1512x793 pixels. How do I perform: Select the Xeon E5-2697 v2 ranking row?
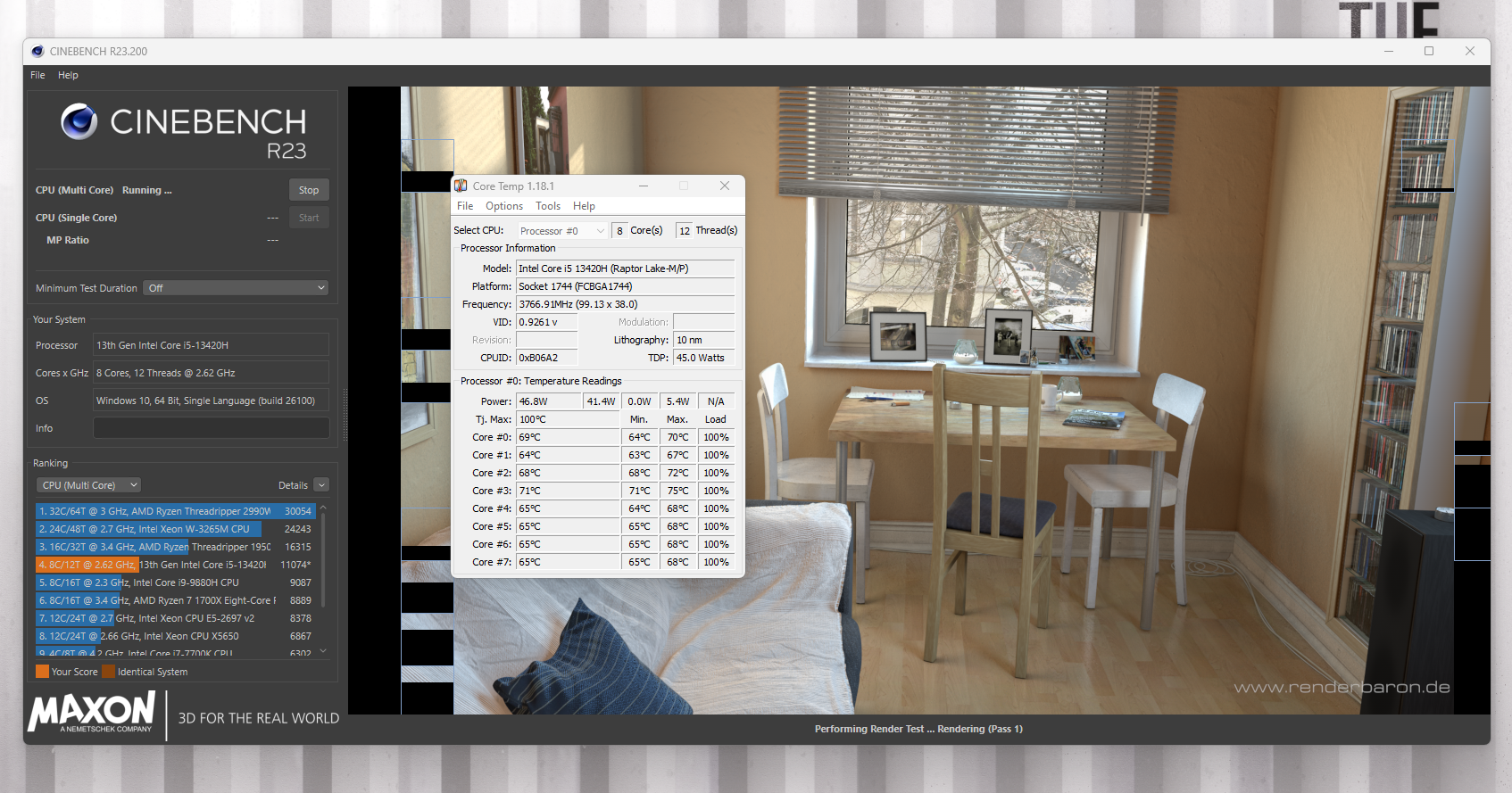(x=176, y=618)
